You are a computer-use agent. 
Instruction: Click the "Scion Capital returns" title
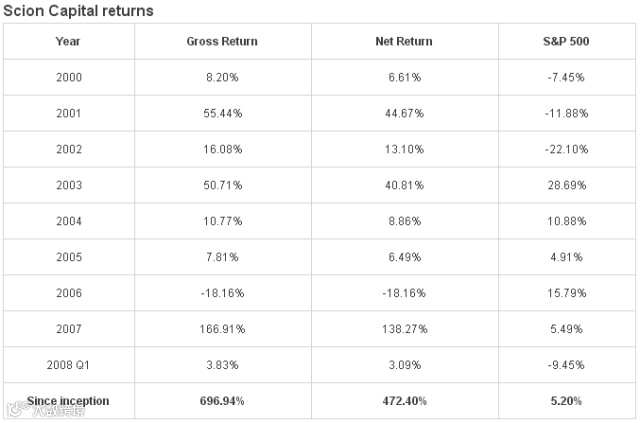coord(79,10)
